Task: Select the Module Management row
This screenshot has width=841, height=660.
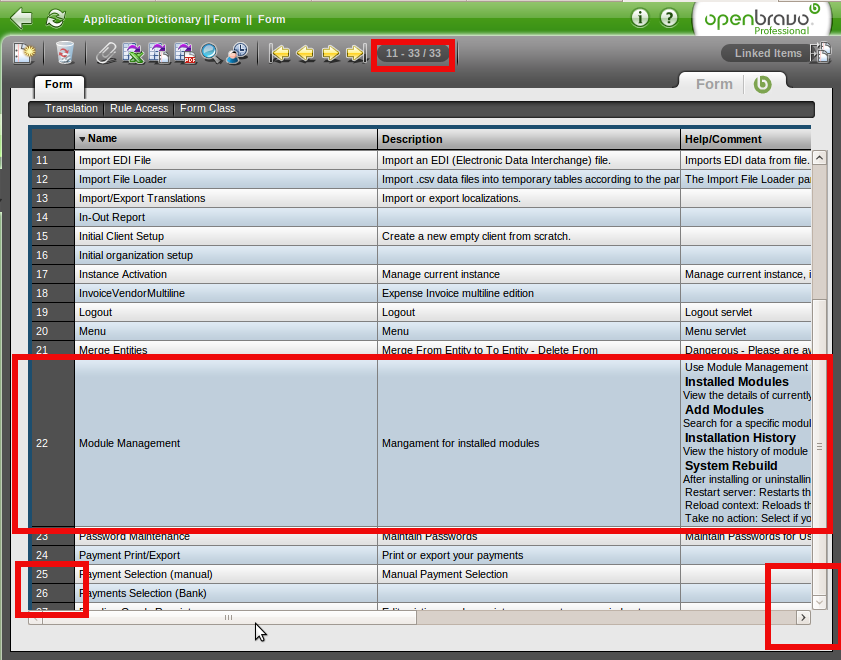Action: pyautogui.click(x=129, y=443)
